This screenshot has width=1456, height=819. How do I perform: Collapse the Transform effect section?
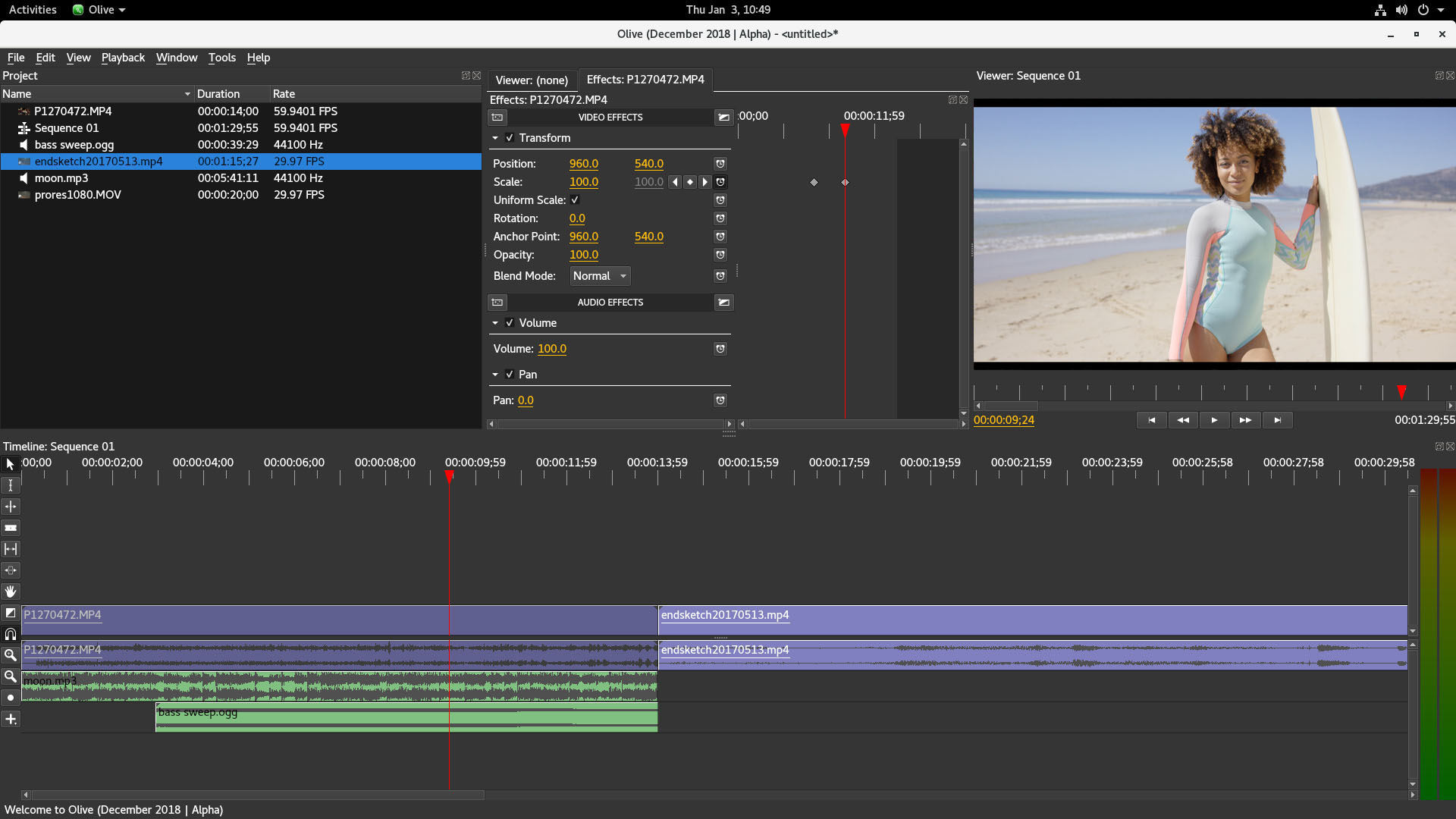point(495,138)
